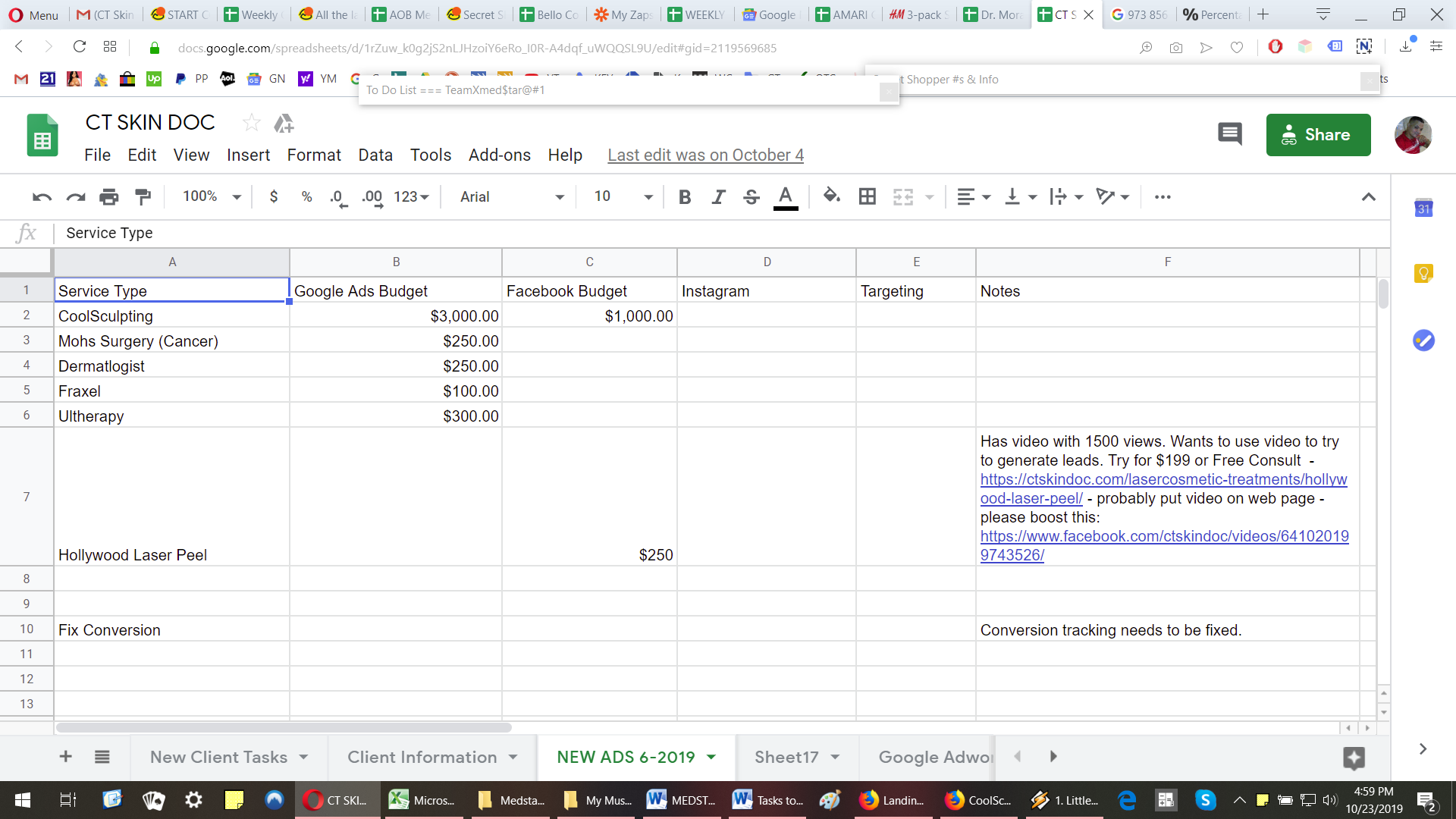
Task: Toggle Bold formatting
Action: (685, 197)
